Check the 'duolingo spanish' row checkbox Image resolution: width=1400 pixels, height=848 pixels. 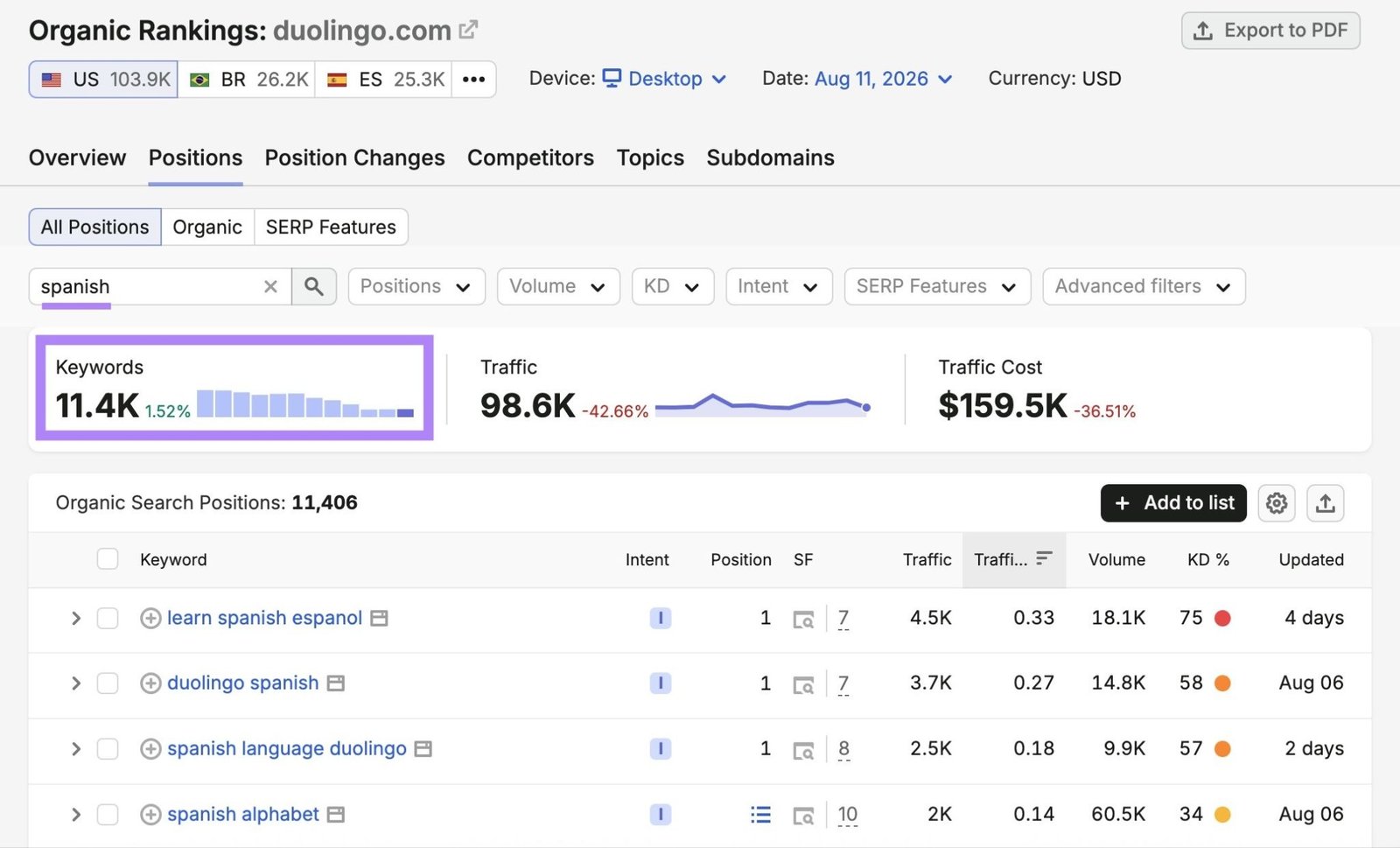point(108,683)
